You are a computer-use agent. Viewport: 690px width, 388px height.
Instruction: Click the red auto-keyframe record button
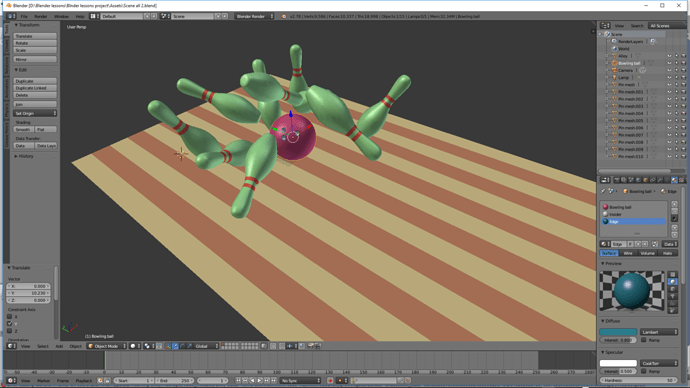pos(330,381)
